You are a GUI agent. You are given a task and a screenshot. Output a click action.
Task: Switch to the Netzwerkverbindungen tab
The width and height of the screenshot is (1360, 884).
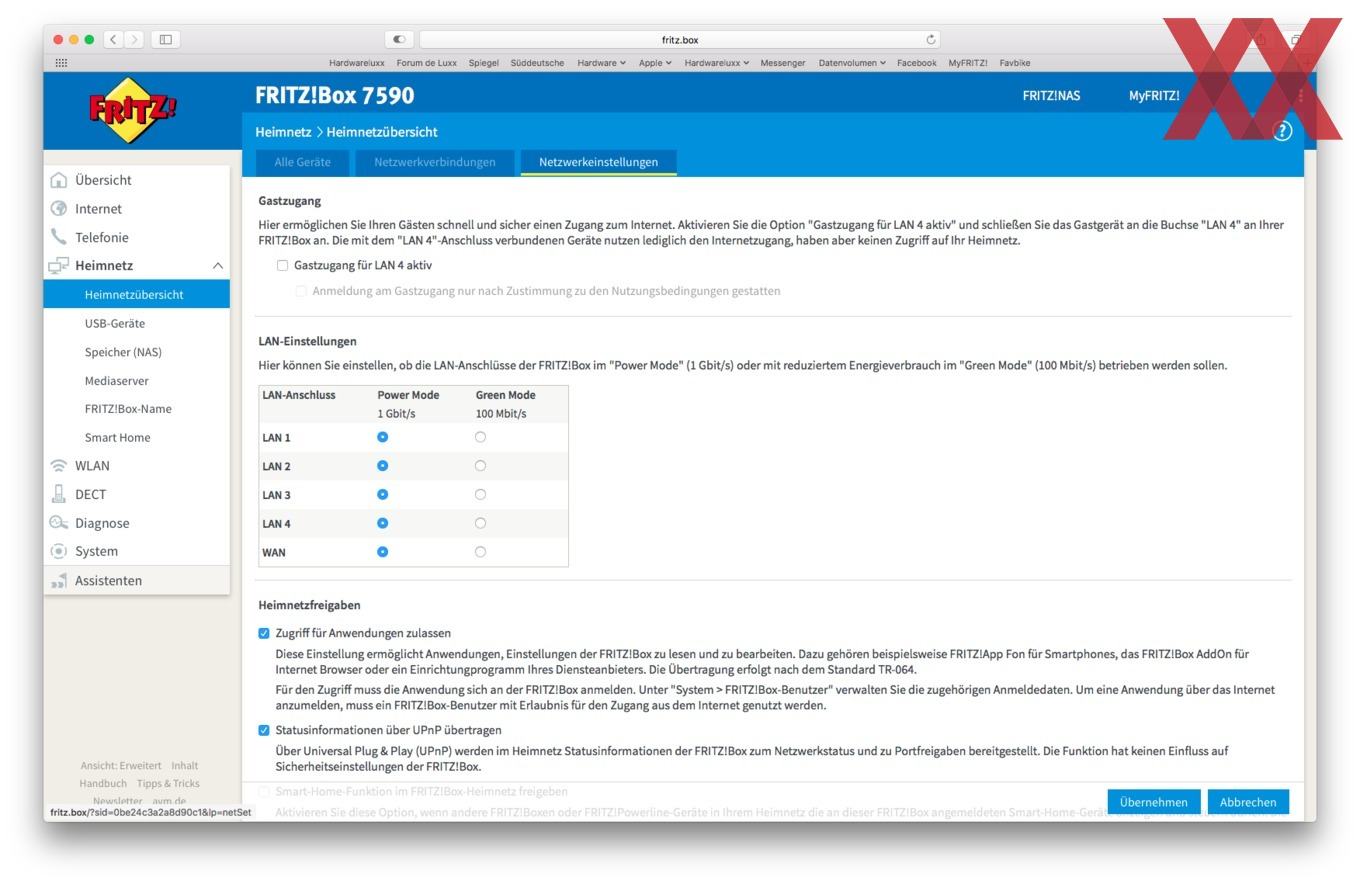[434, 162]
